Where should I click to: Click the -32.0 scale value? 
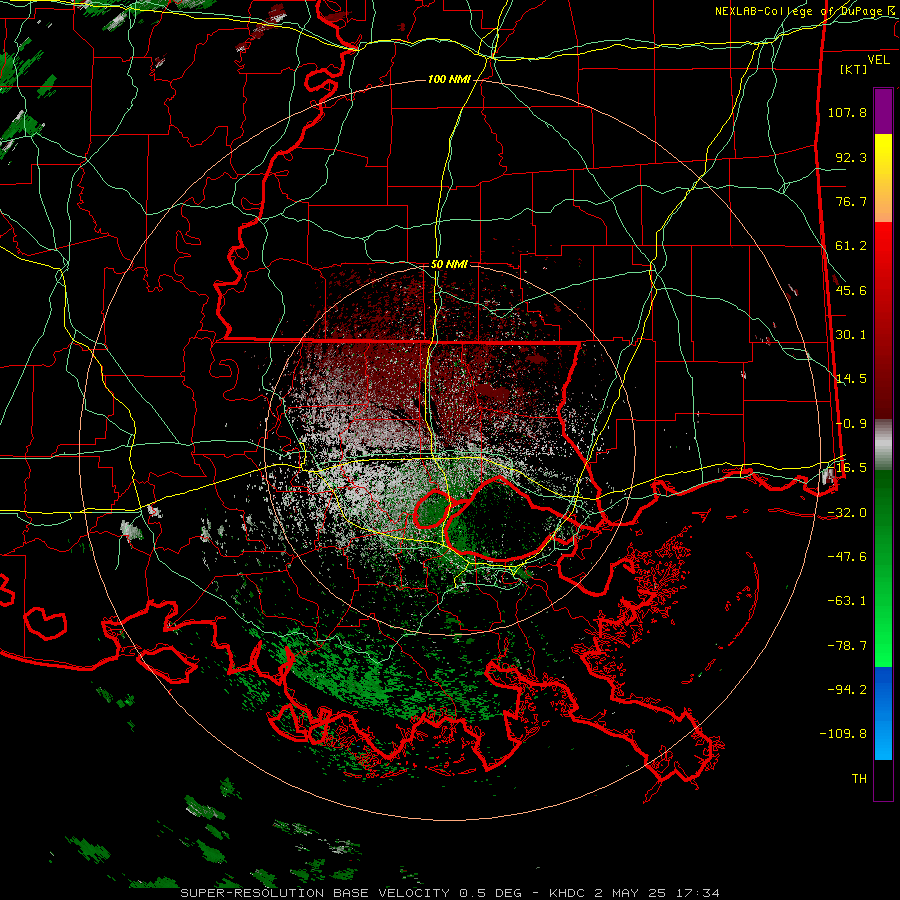pyautogui.click(x=847, y=513)
